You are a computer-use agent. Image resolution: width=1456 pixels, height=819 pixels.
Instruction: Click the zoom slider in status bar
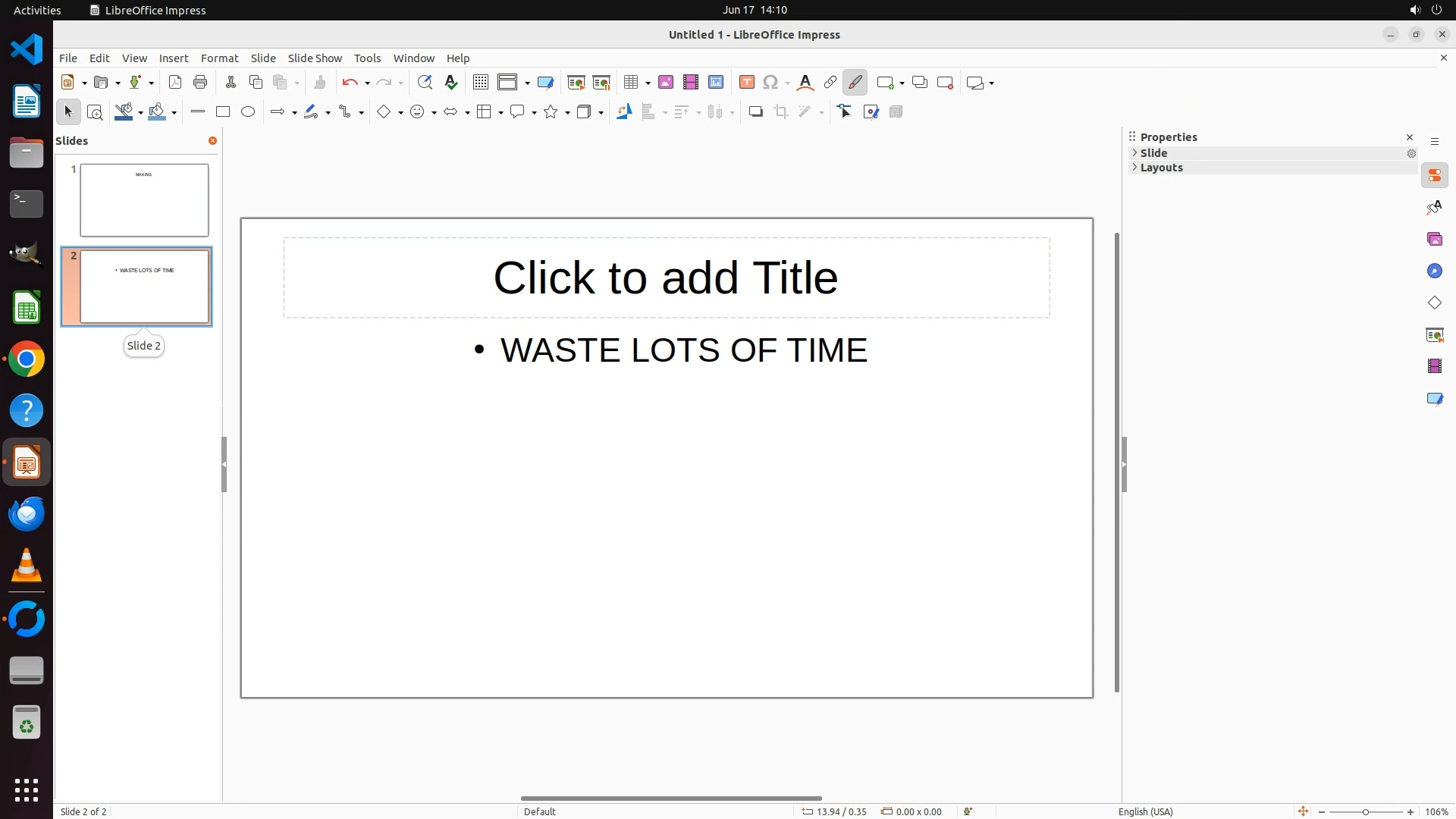click(x=1365, y=811)
